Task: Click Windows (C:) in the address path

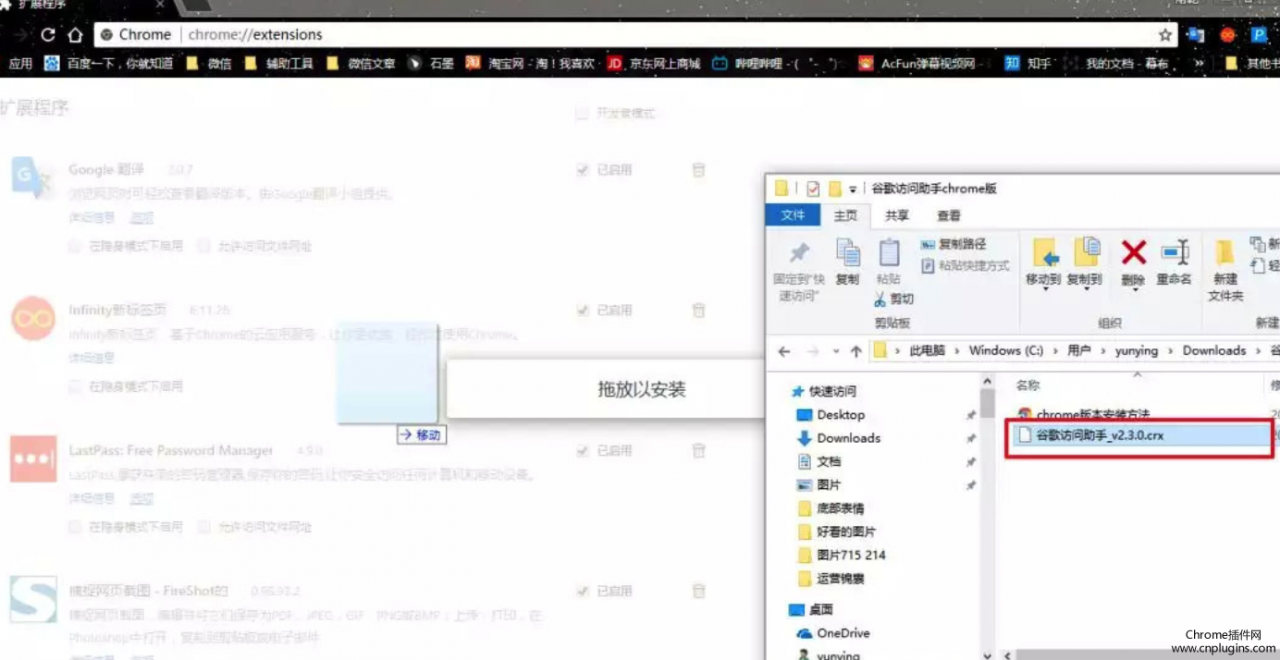Action: click(1006, 351)
